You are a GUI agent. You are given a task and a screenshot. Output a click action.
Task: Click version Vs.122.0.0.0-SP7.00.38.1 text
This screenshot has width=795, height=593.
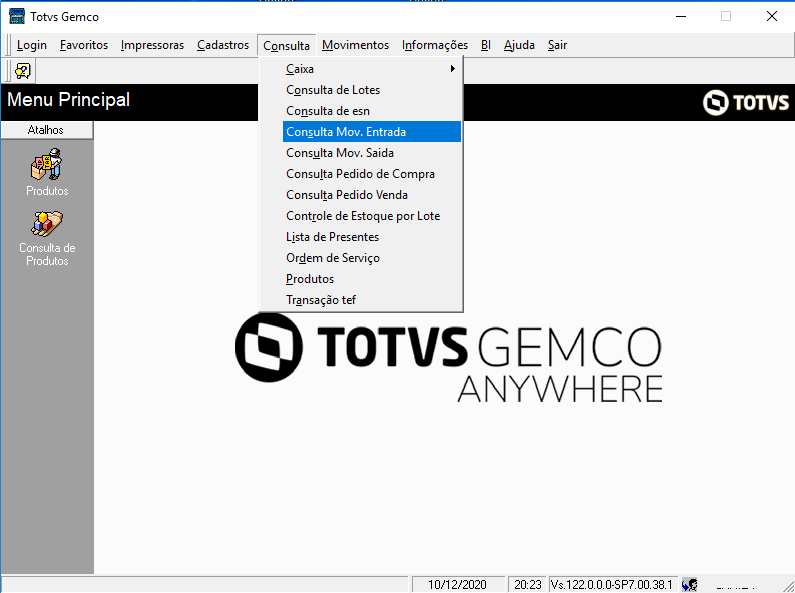tap(612, 584)
